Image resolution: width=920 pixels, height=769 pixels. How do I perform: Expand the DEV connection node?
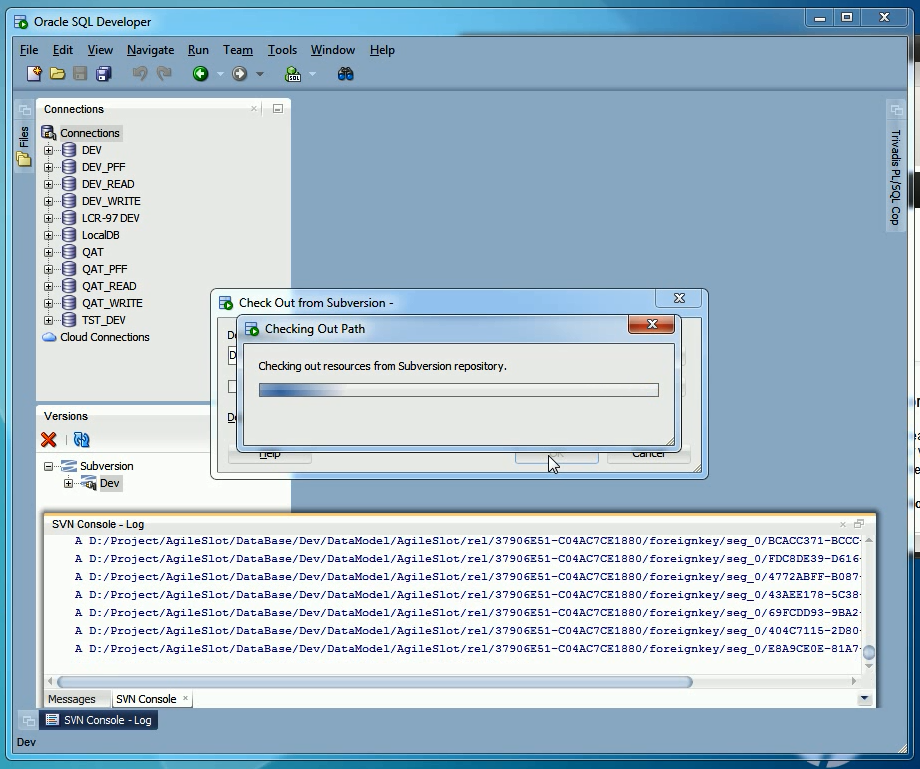pyautogui.click(x=49, y=150)
